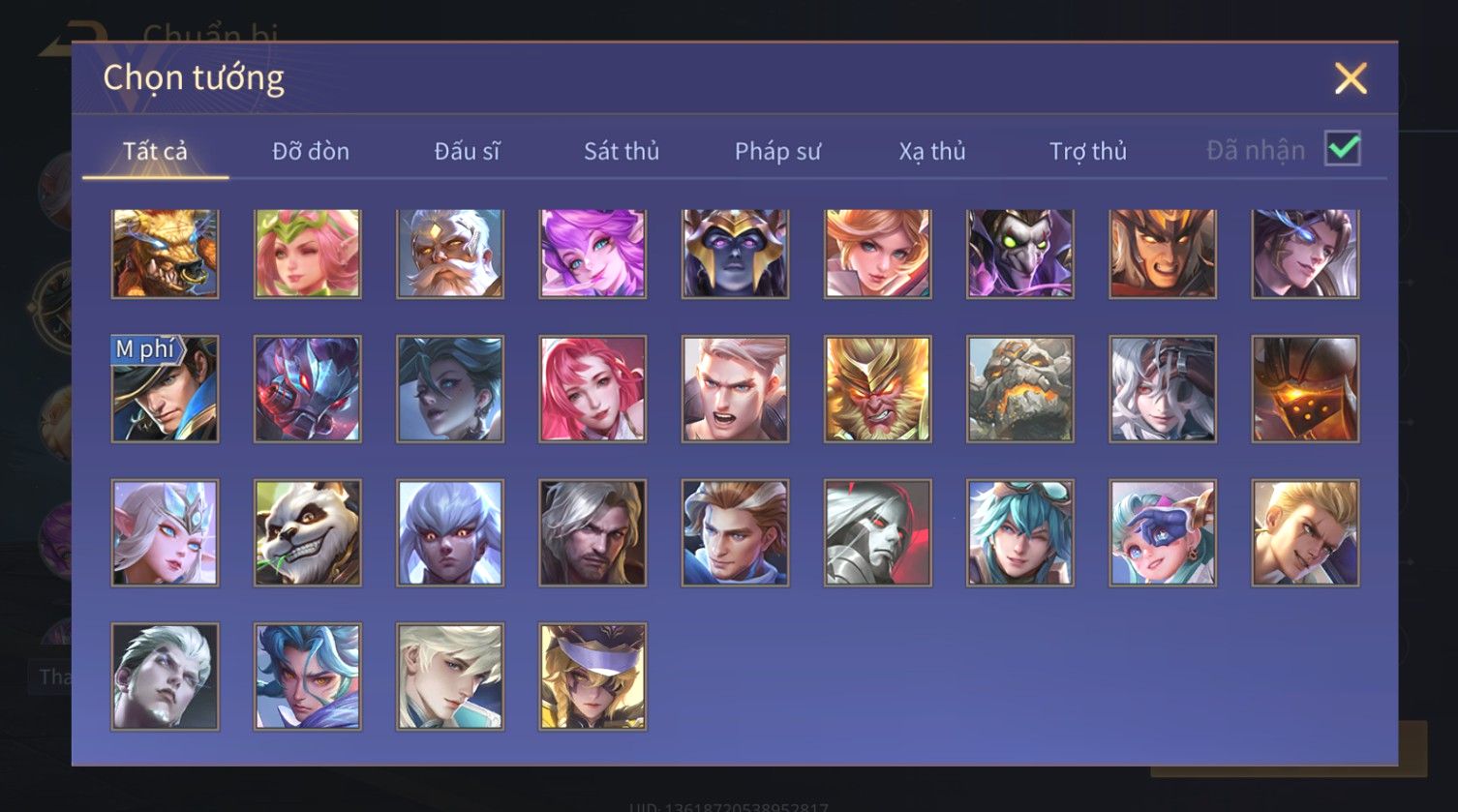Image resolution: width=1458 pixels, height=812 pixels.
Task: Switch to the 'Đỡ đòn' tab
Action: tap(311, 151)
